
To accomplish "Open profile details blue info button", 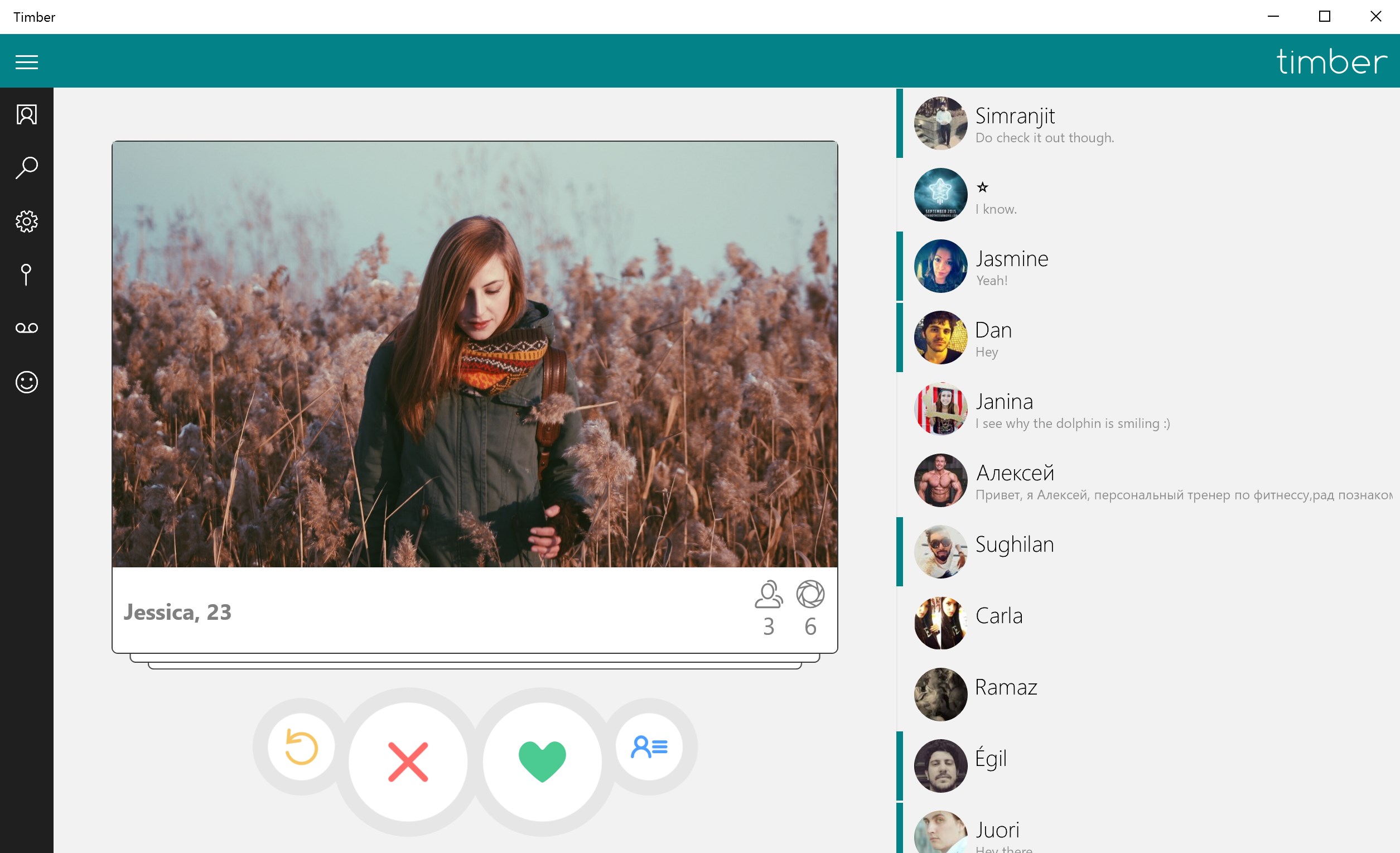I will click(649, 747).
